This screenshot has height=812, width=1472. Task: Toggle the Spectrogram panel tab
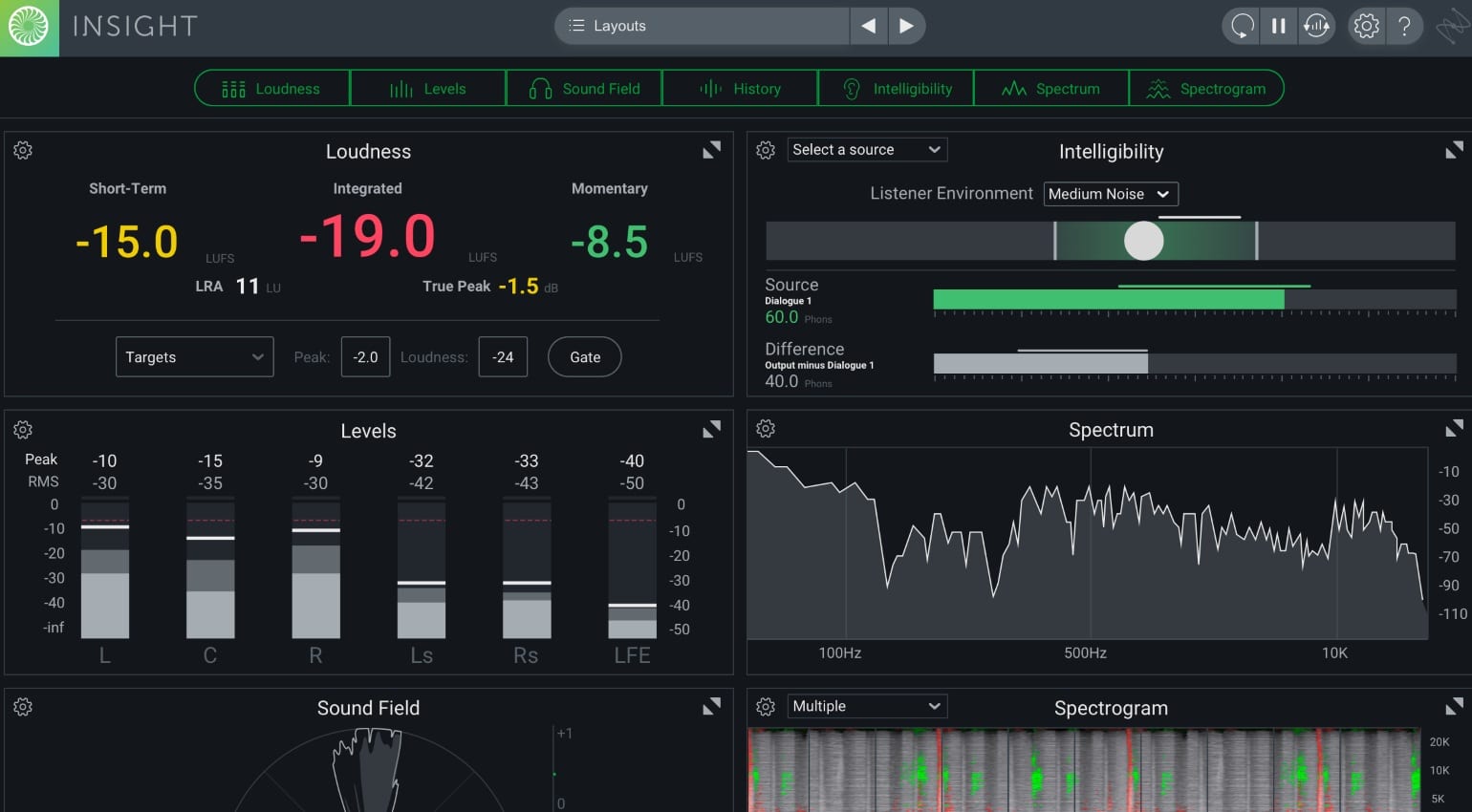point(1206,89)
